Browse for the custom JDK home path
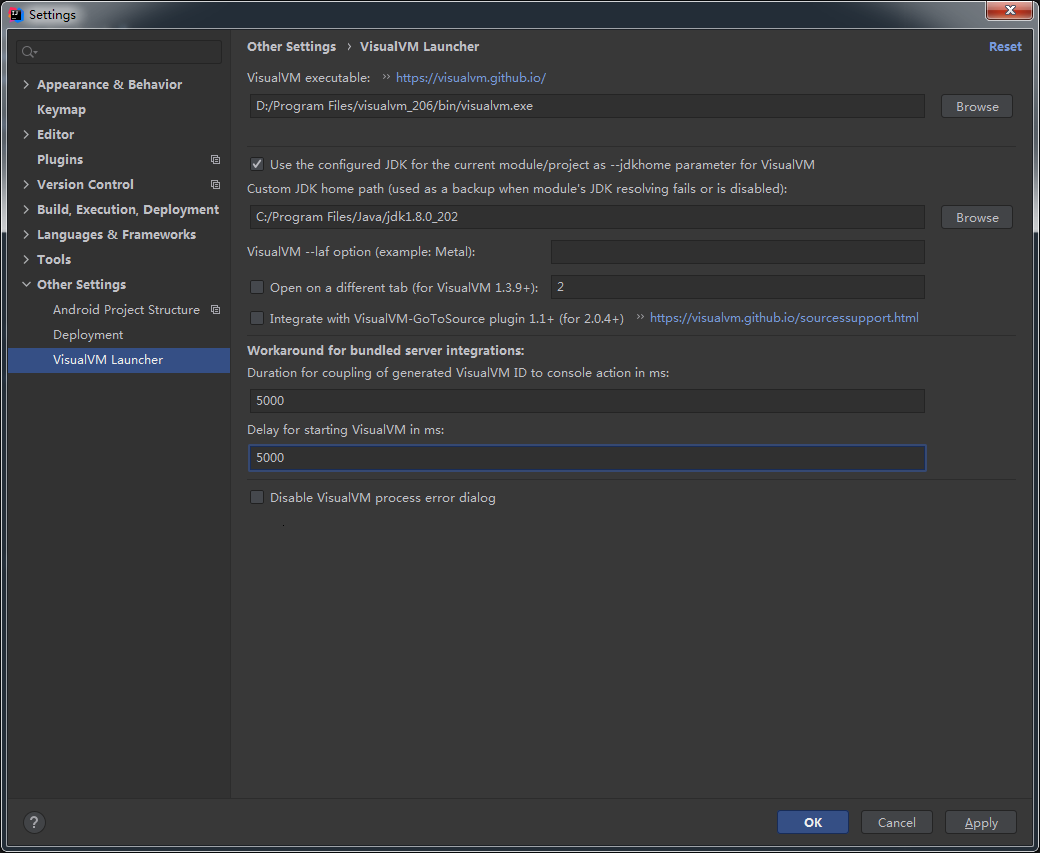The image size is (1040, 853). pos(976,218)
